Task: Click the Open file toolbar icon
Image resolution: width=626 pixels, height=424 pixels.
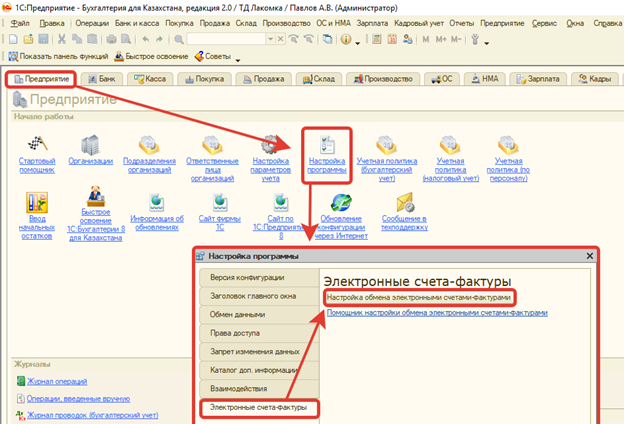Action: pyautogui.click(x=28, y=39)
